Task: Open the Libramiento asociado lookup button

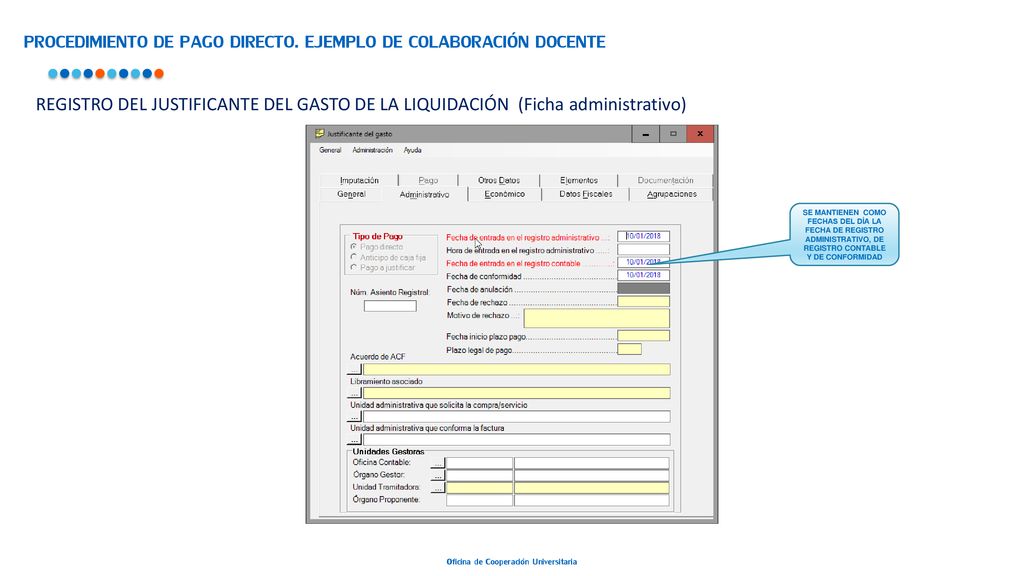Action: pos(355,393)
